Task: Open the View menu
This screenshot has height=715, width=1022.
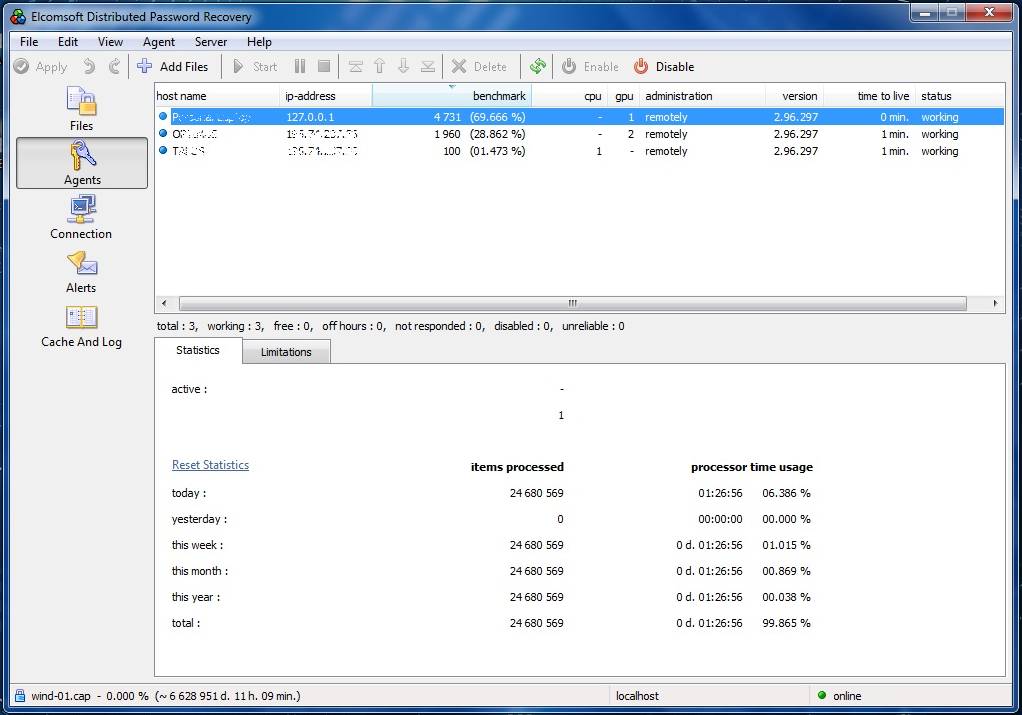Action: coord(110,42)
